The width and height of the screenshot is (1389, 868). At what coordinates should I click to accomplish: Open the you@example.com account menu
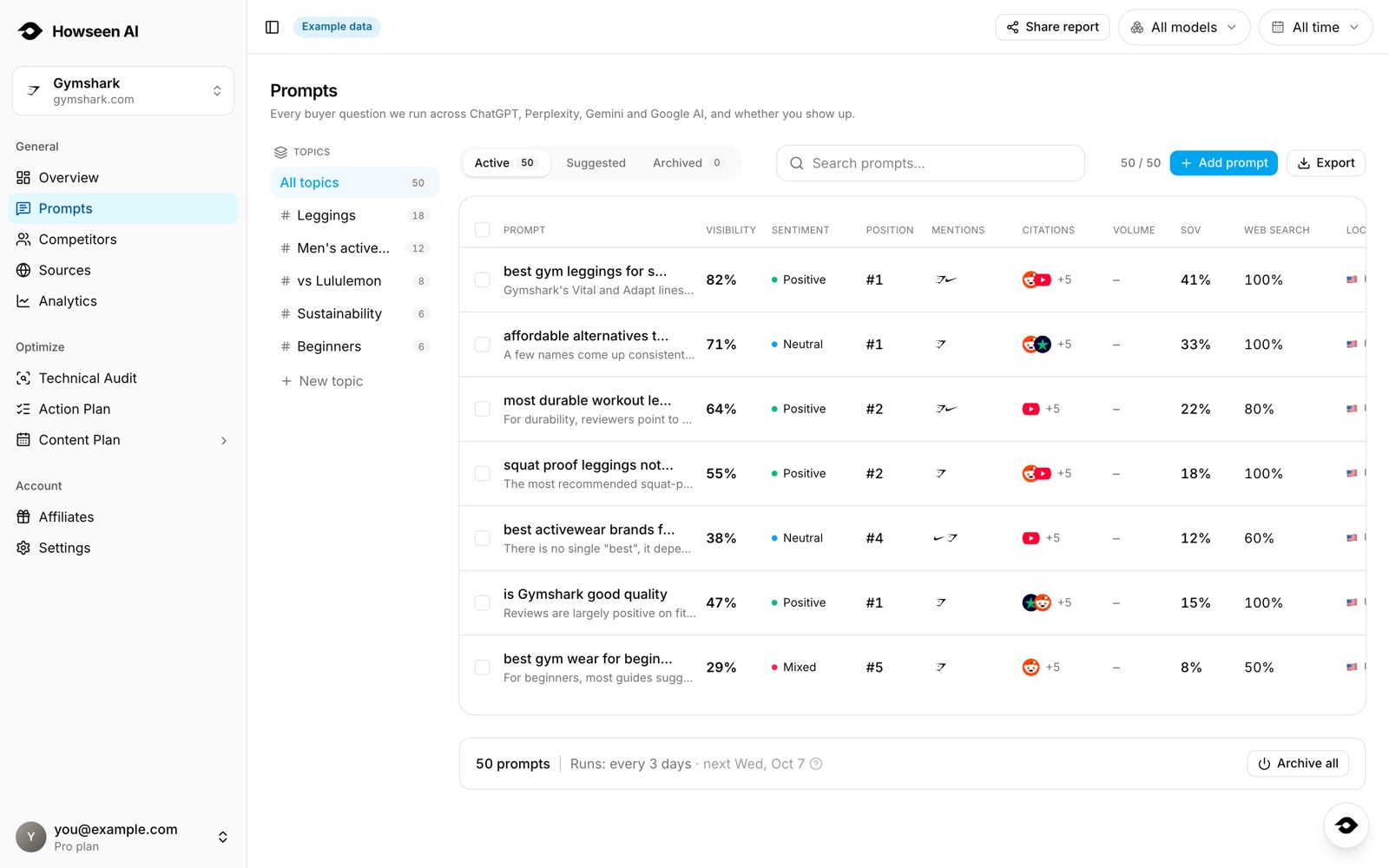tap(123, 837)
